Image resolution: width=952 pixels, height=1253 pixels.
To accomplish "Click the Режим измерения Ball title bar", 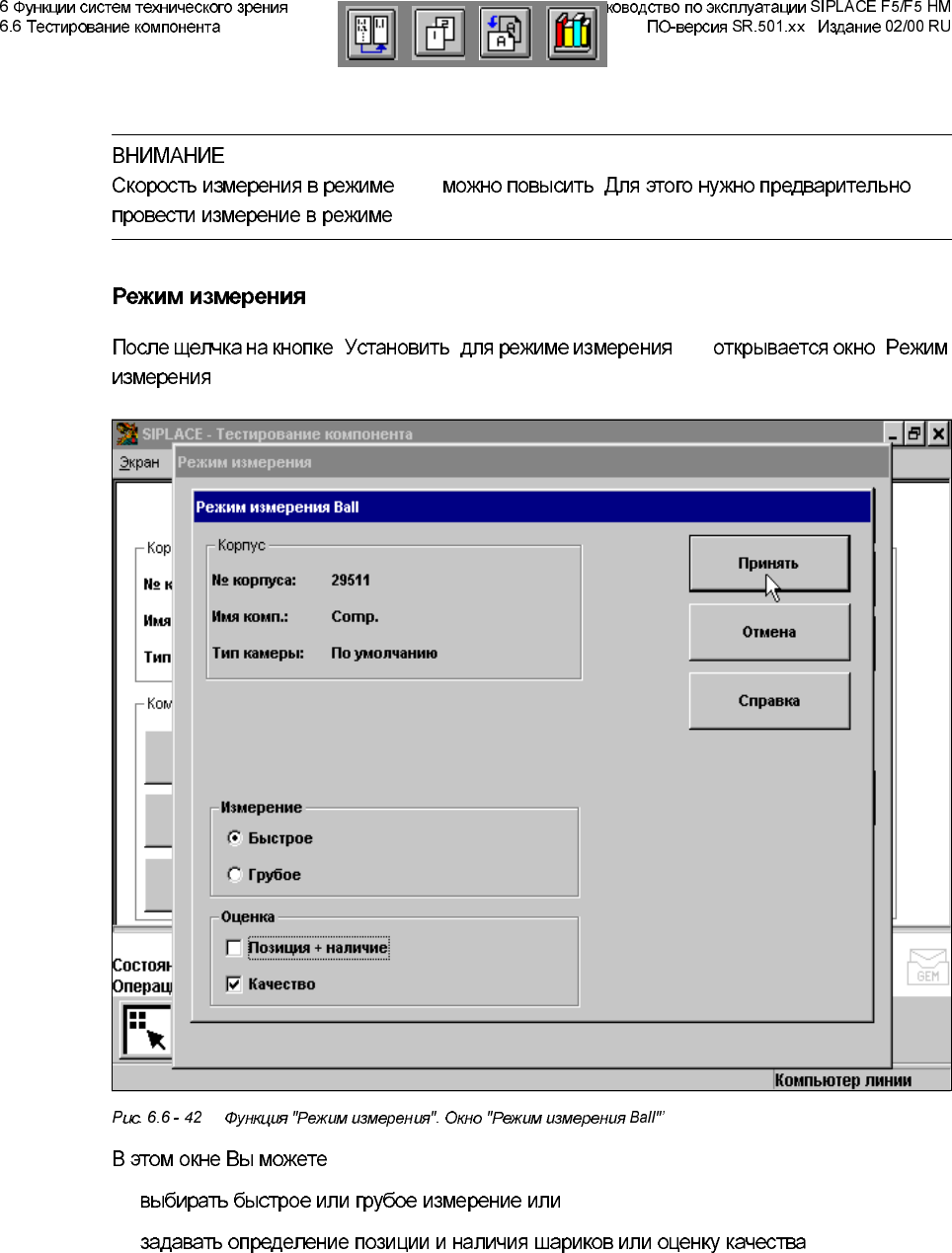I will [x=532, y=507].
